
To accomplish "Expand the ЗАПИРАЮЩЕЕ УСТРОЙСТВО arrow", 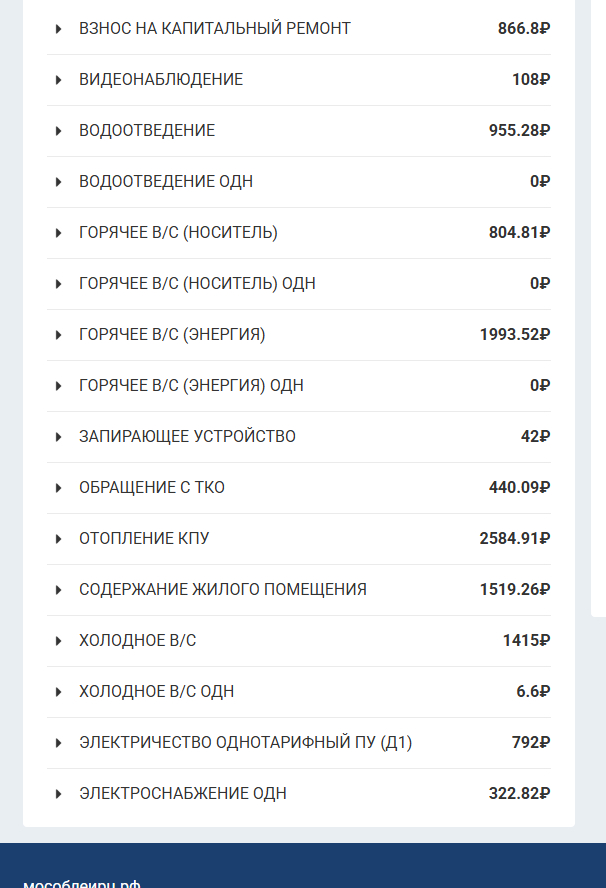I will (60, 437).
